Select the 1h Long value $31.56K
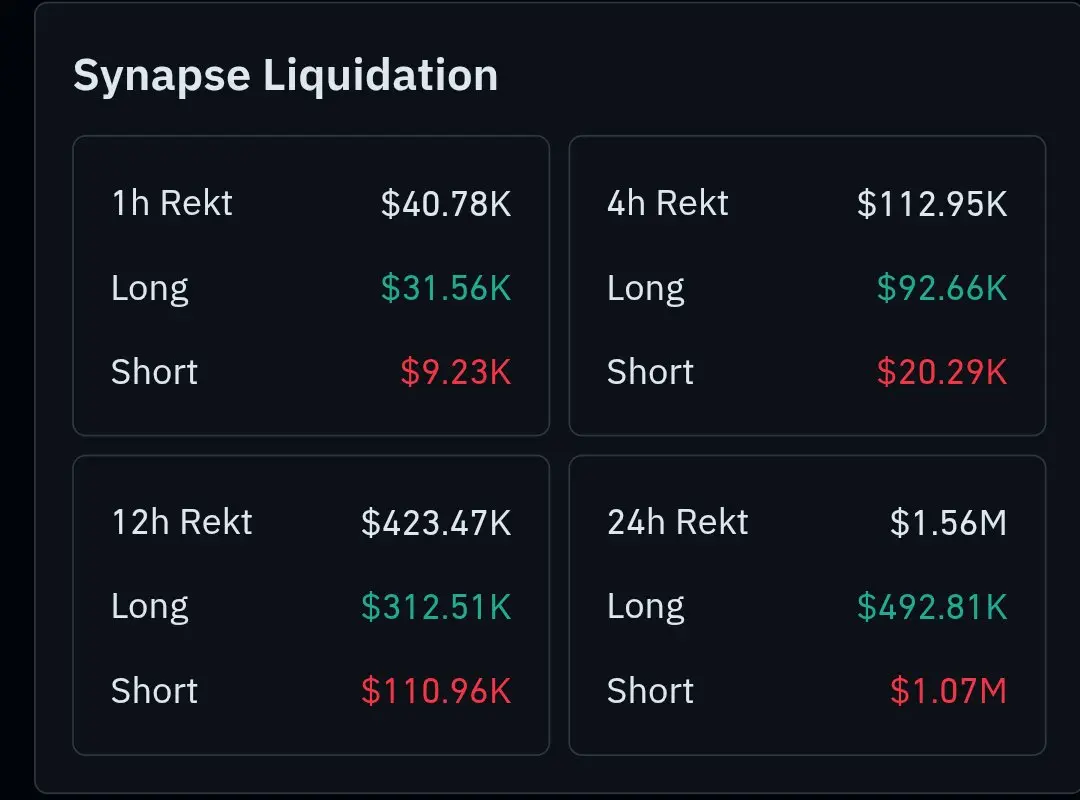The width and height of the screenshot is (1080, 800). pos(446,288)
